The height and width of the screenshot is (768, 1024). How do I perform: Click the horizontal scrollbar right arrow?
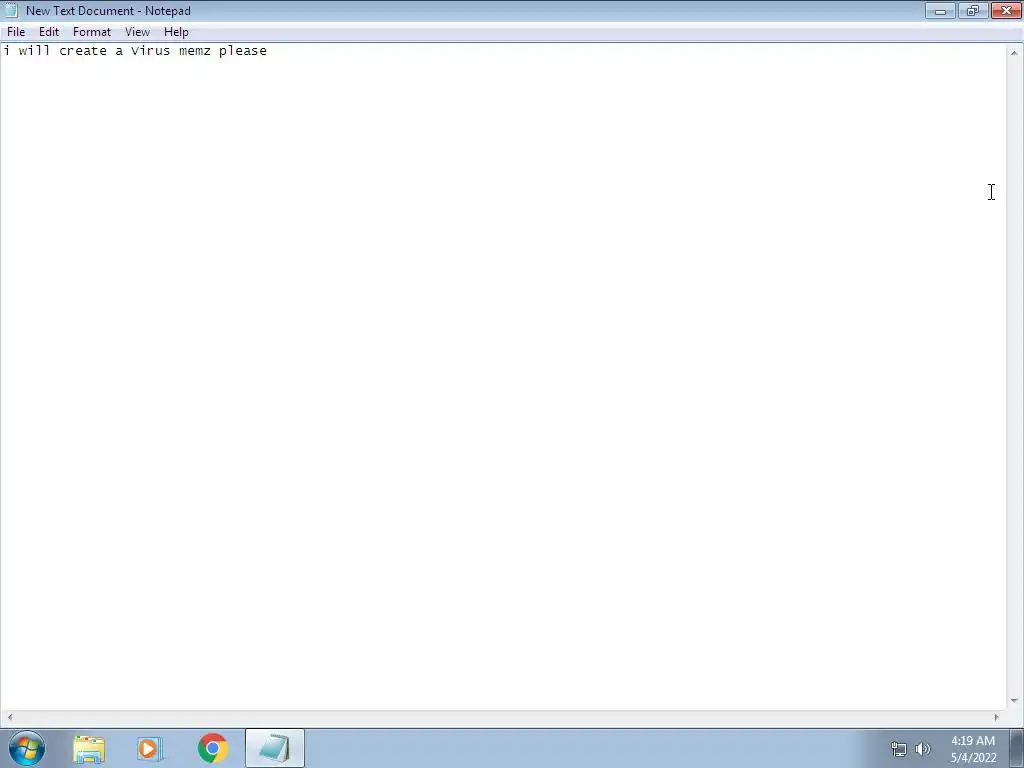click(997, 716)
